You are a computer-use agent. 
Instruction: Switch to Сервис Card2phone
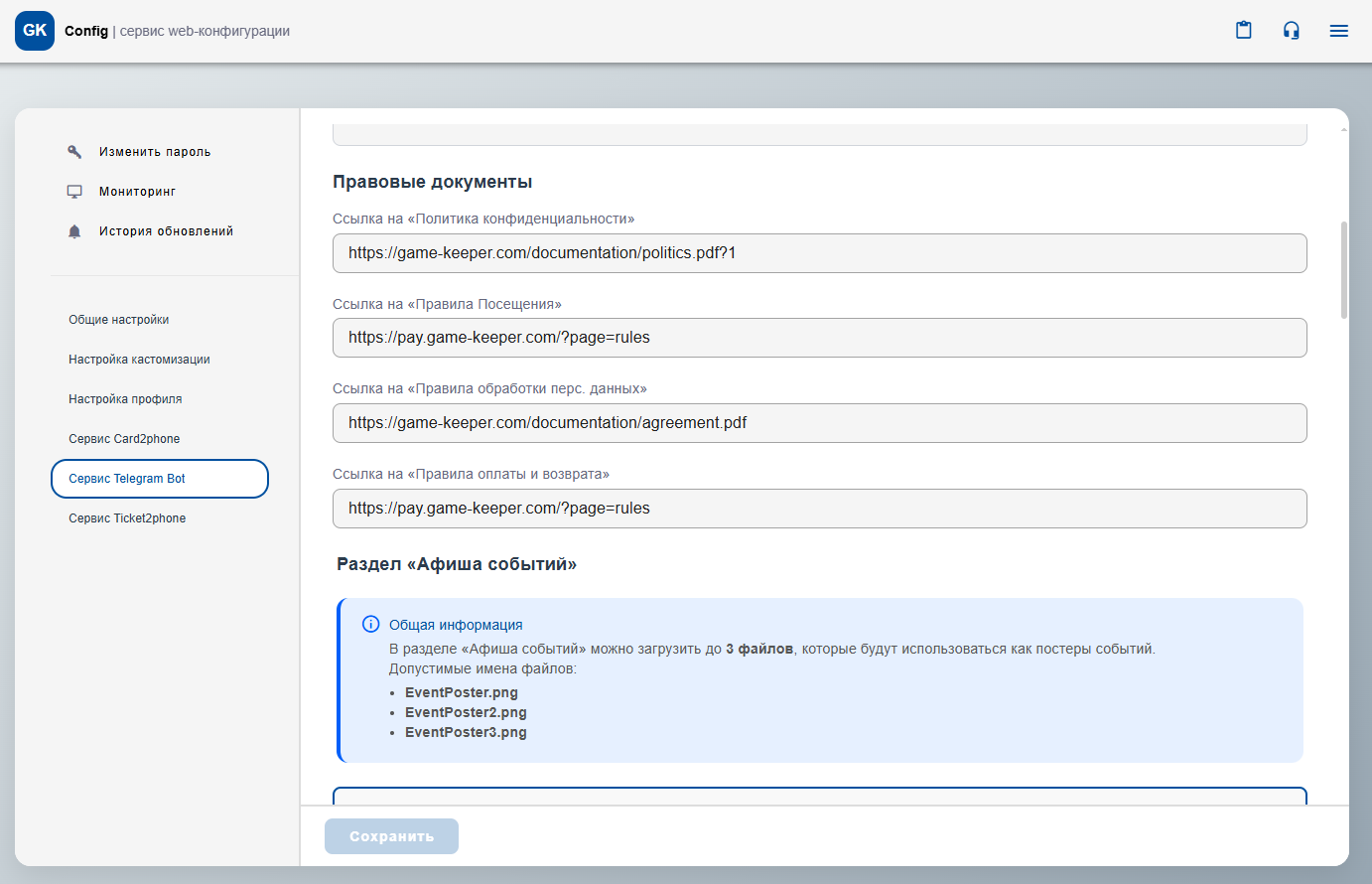124,439
